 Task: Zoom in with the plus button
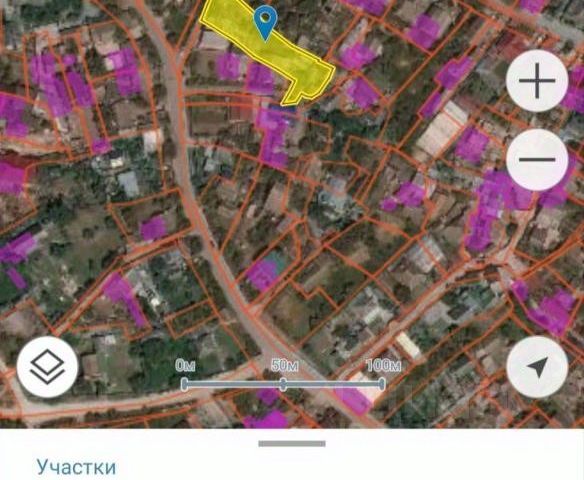(537, 81)
